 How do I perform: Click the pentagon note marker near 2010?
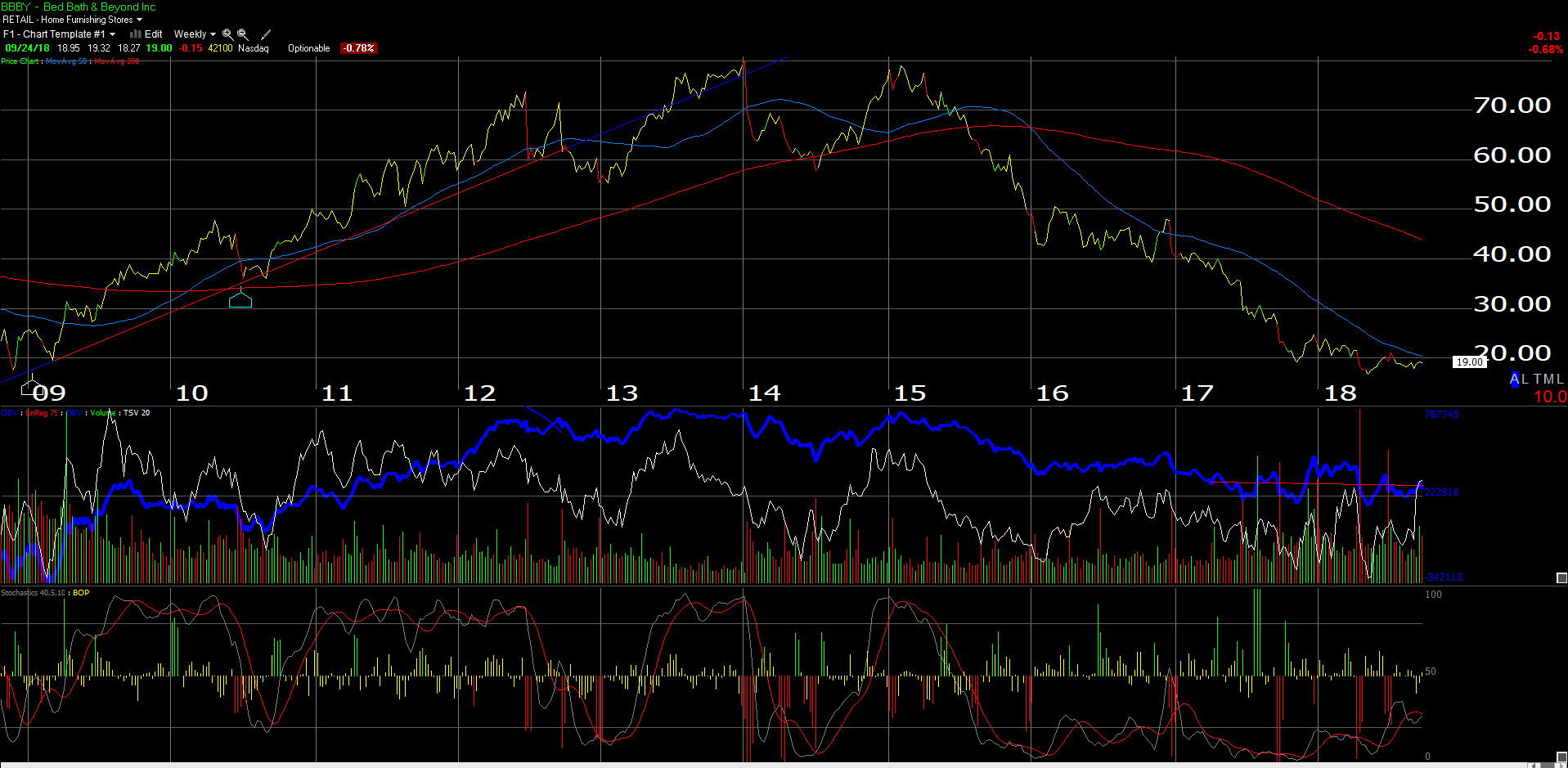pyautogui.click(x=240, y=299)
